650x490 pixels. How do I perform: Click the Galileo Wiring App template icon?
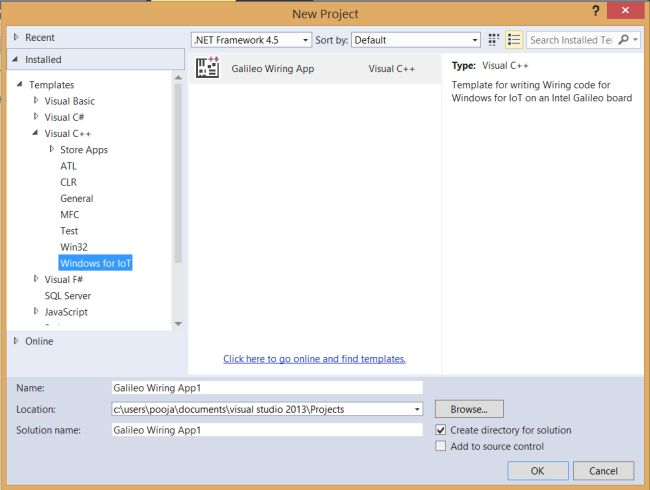tap(208, 68)
